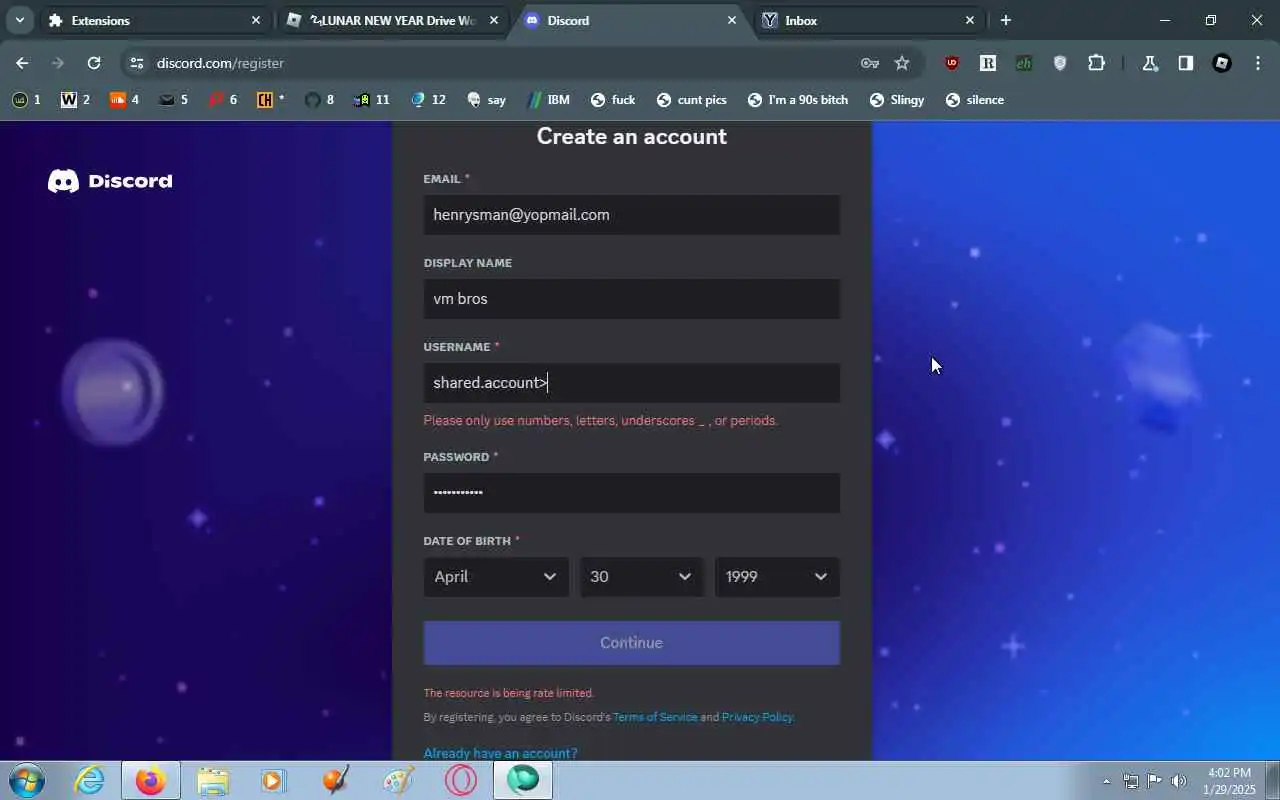This screenshot has width=1280, height=800.
Task: Open the mail bookmark labeled 5
Action: pos(173,100)
